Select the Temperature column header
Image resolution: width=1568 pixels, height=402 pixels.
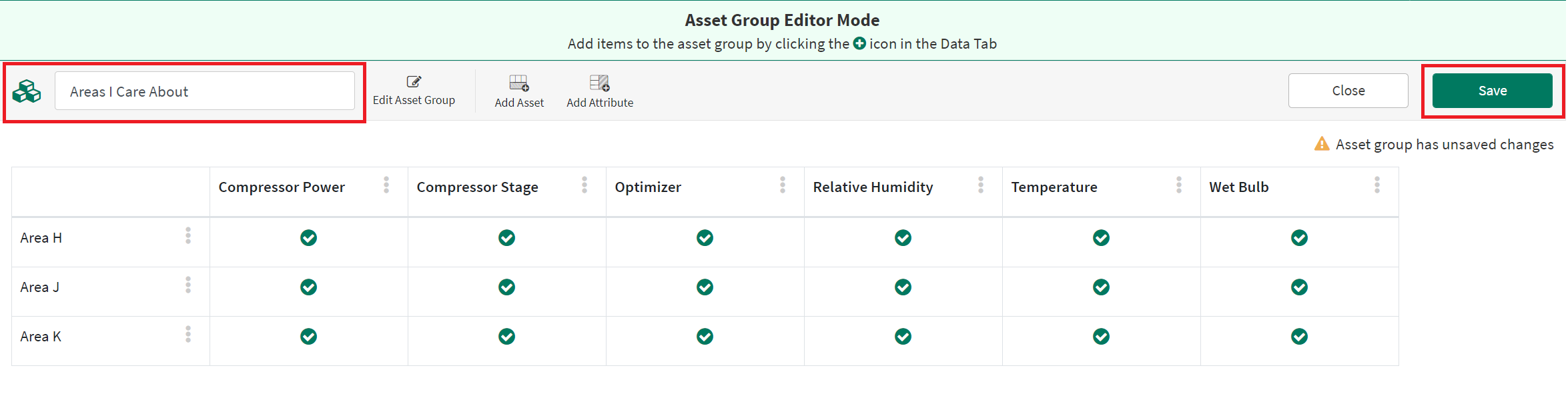pyautogui.click(x=1054, y=187)
